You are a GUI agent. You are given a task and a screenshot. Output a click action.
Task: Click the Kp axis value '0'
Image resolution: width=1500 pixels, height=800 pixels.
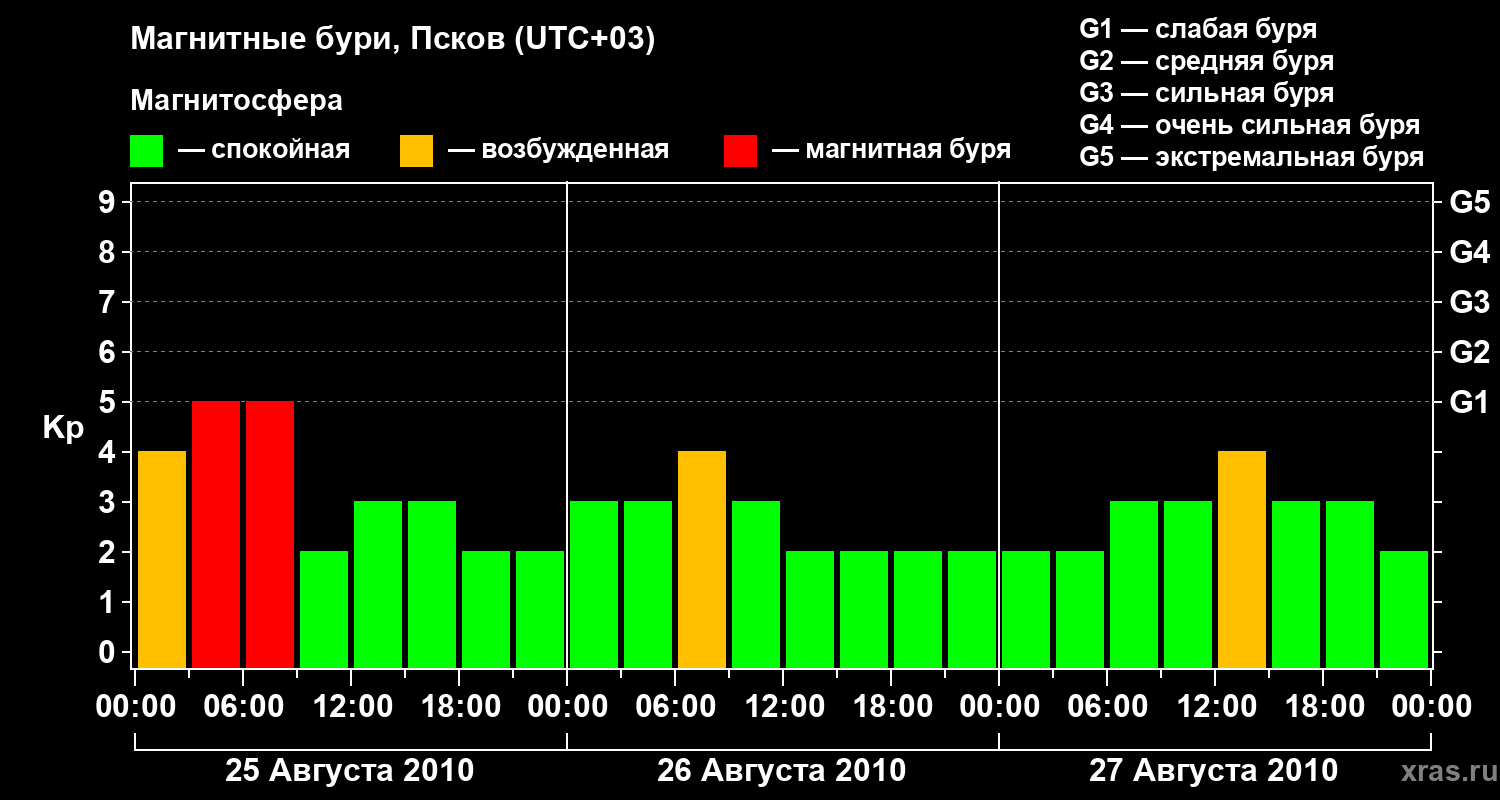coord(109,653)
